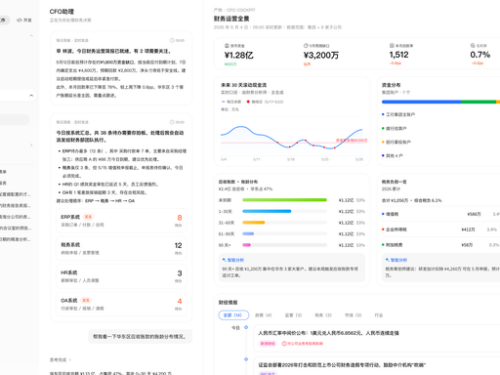This screenshot has height=375, width=500.
Task: Select the 全部 (14) news tab
Action: pyautogui.click(x=234, y=315)
